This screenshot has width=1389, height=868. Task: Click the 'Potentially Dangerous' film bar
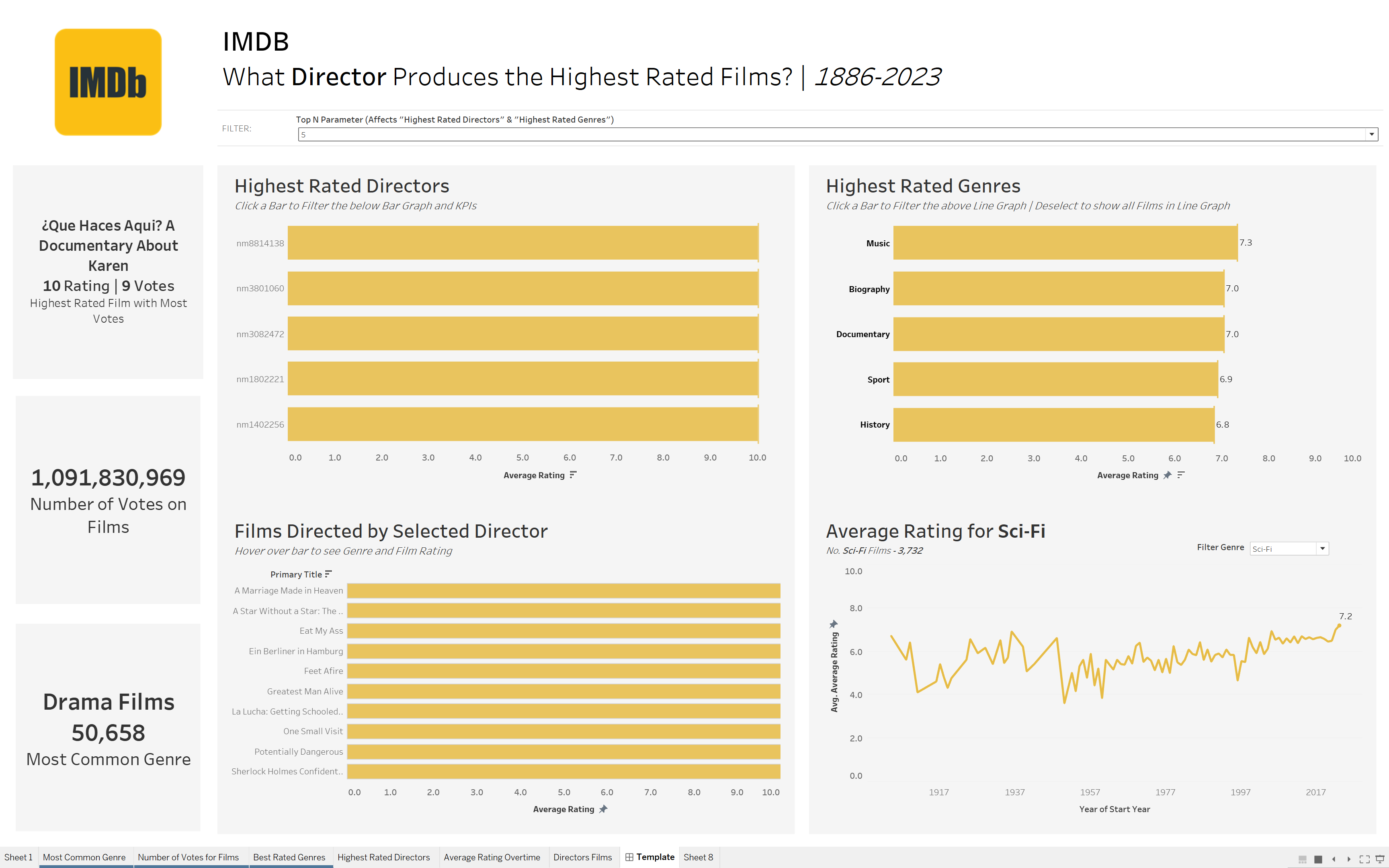[563, 751]
